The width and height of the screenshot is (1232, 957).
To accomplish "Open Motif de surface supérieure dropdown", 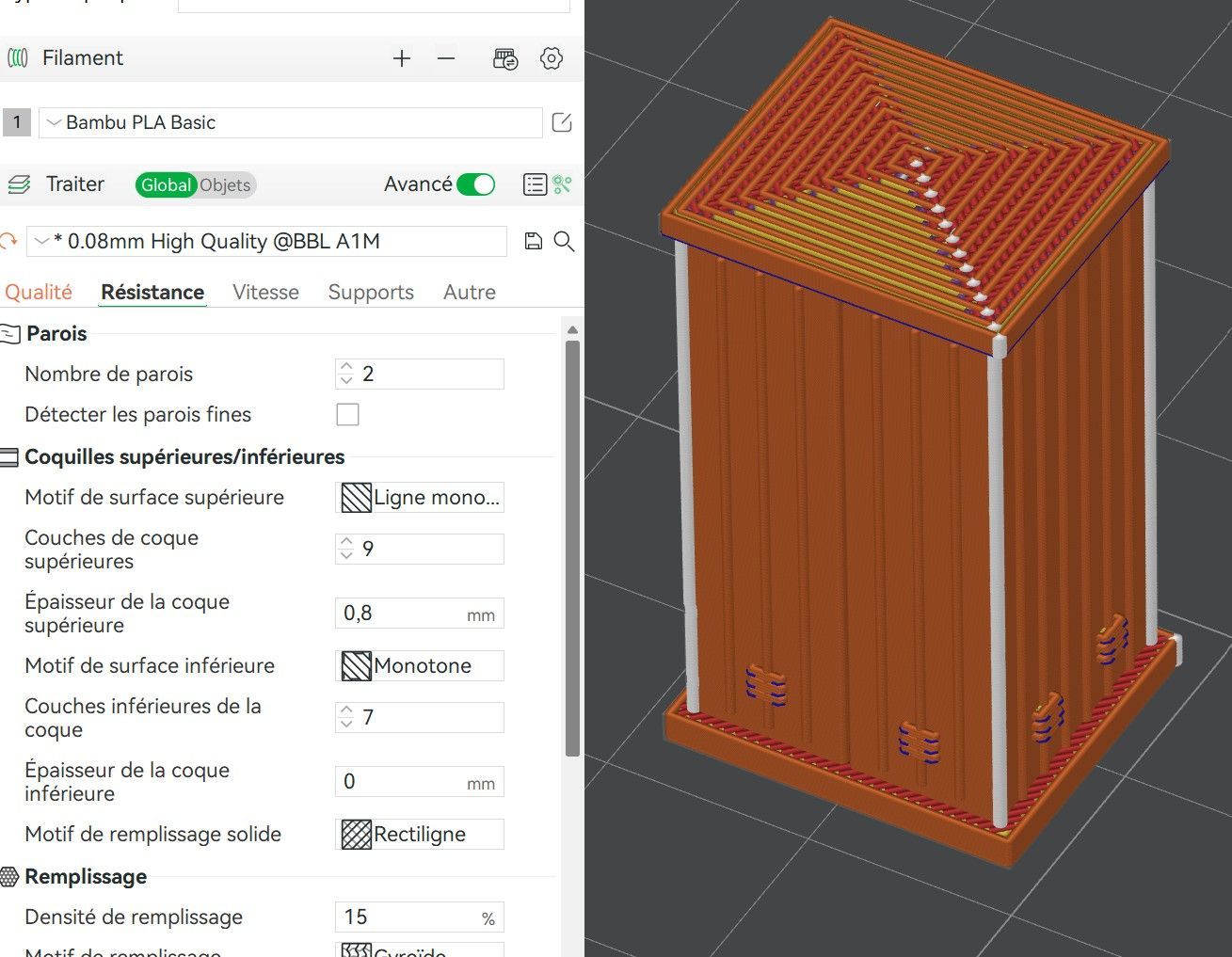I will pos(420,497).
